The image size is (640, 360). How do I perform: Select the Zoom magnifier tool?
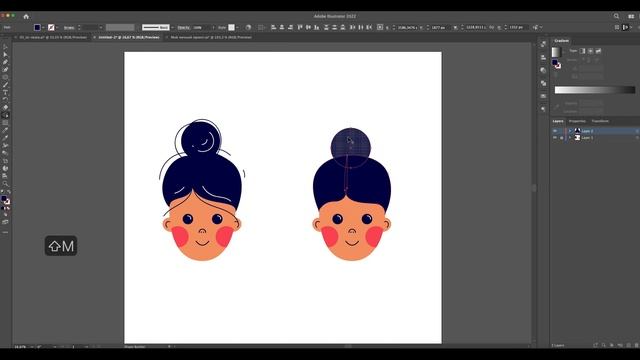5,184
